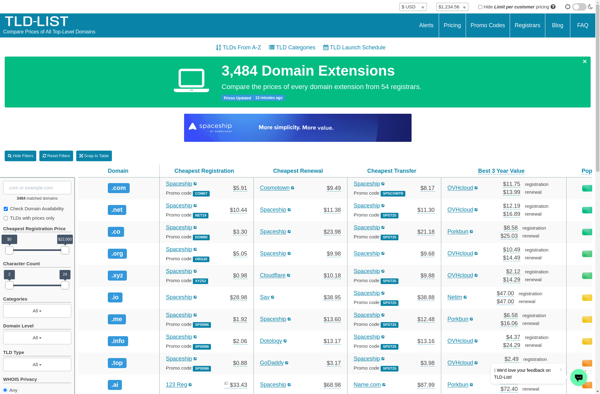The height and width of the screenshot is (394, 600).
Task: Open Porkbun link in .co row
Action: tap(458, 231)
